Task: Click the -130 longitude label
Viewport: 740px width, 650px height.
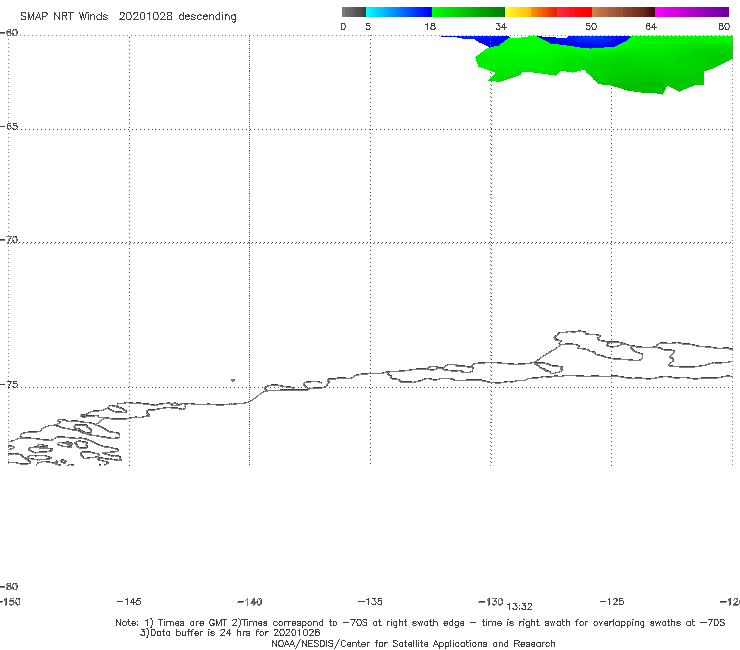Action: click(491, 602)
